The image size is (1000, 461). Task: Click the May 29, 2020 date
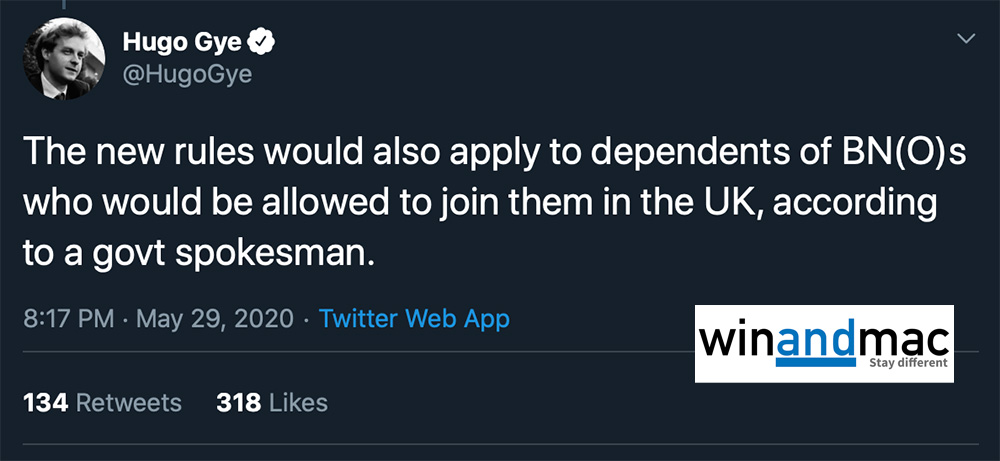point(215,320)
